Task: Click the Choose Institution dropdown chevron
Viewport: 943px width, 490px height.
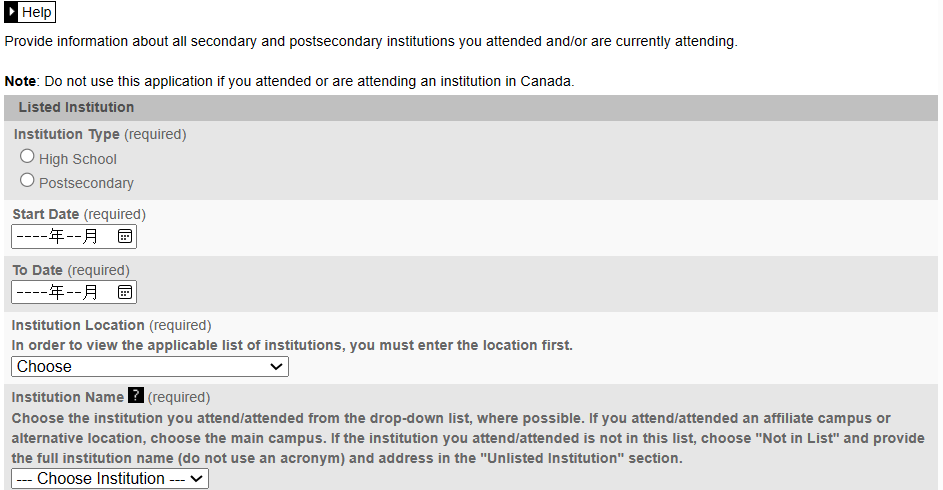Action: [x=196, y=479]
